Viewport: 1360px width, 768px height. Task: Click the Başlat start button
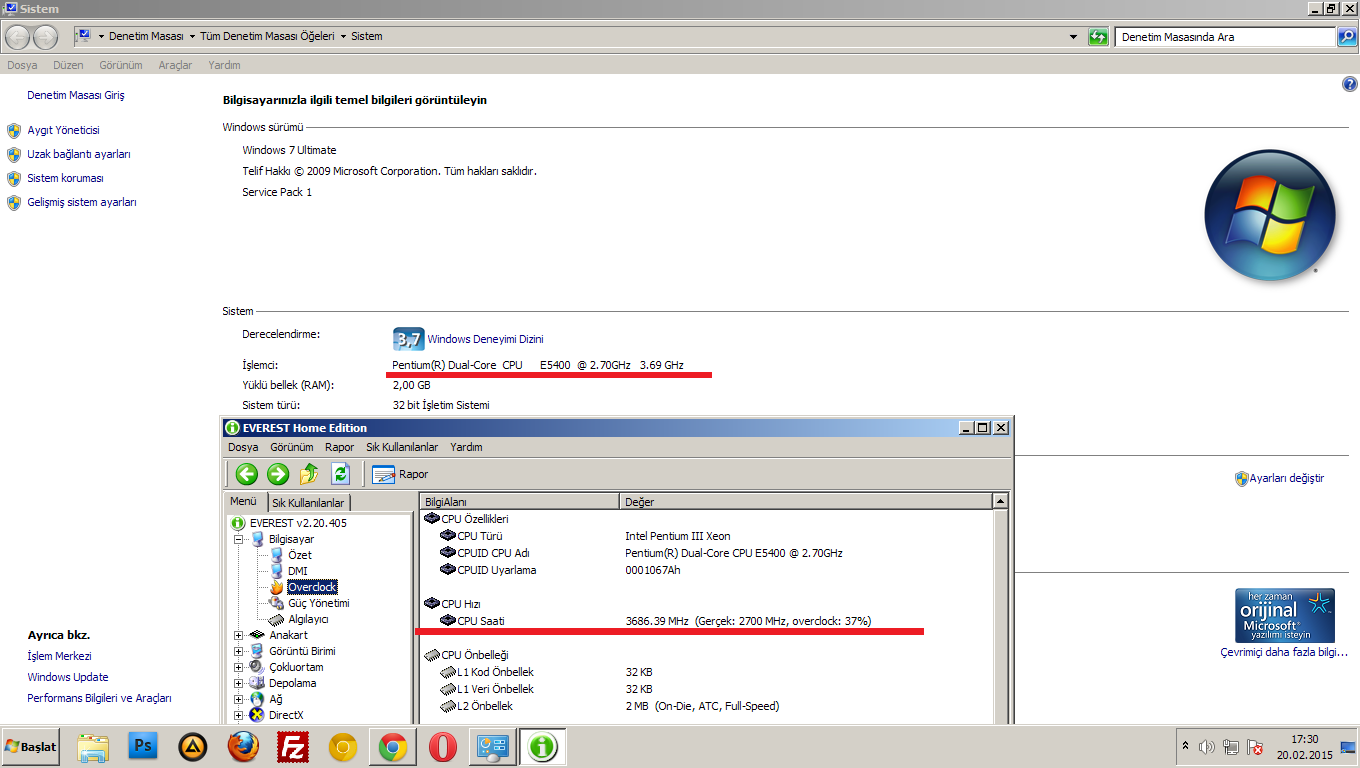30,746
